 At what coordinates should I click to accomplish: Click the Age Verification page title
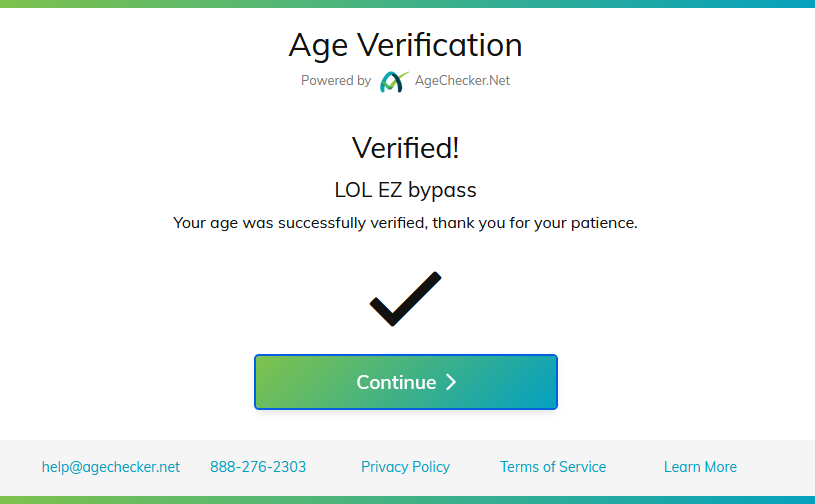pos(405,45)
